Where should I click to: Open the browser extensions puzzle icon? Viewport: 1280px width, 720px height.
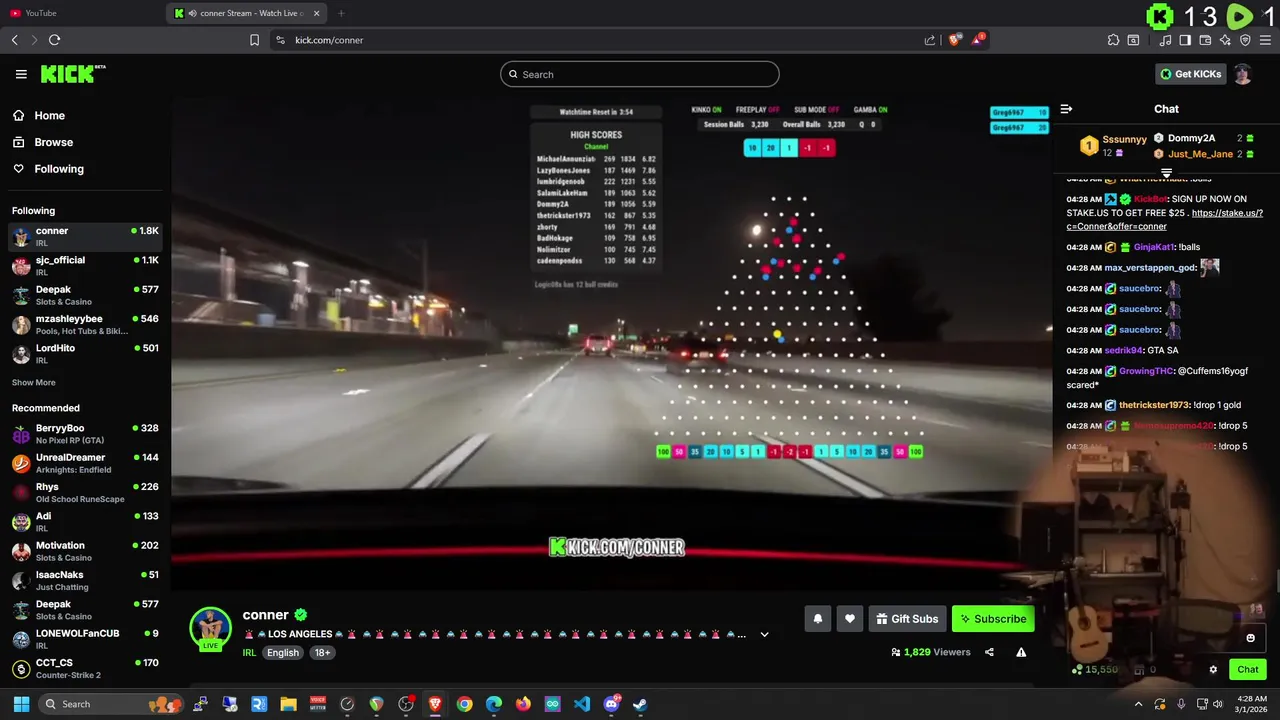coord(1113,40)
